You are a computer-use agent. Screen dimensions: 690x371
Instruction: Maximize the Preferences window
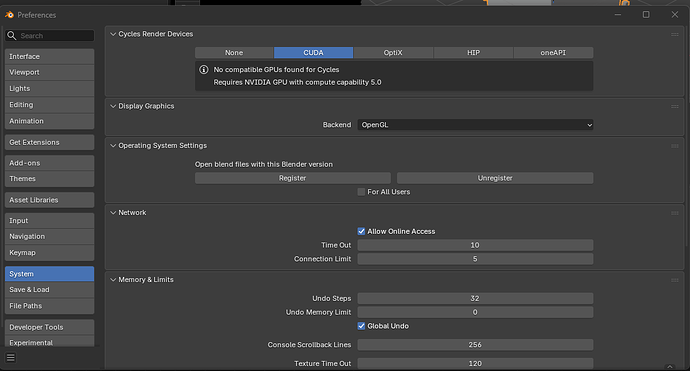(646, 15)
